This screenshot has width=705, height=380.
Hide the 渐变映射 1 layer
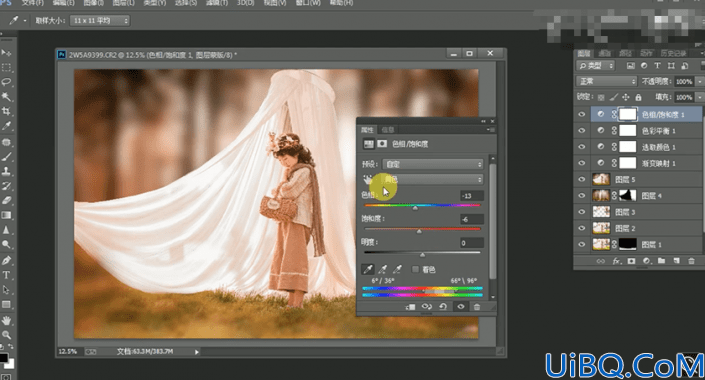coord(581,163)
